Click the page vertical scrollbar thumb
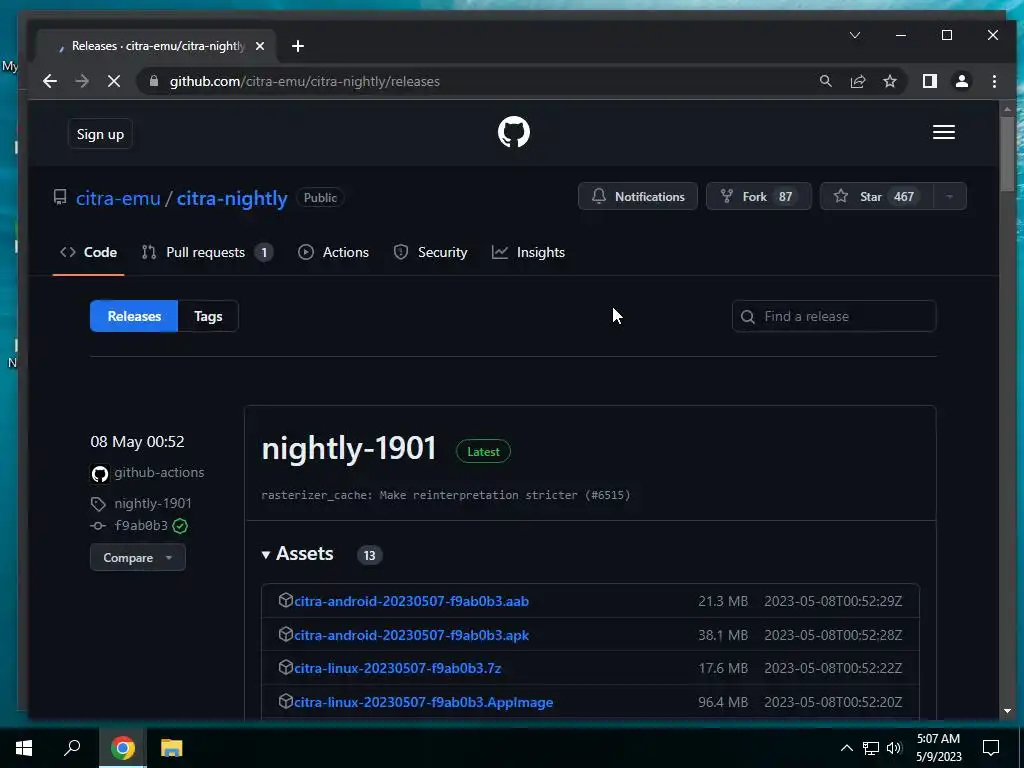1024x768 pixels. coord(1007,153)
